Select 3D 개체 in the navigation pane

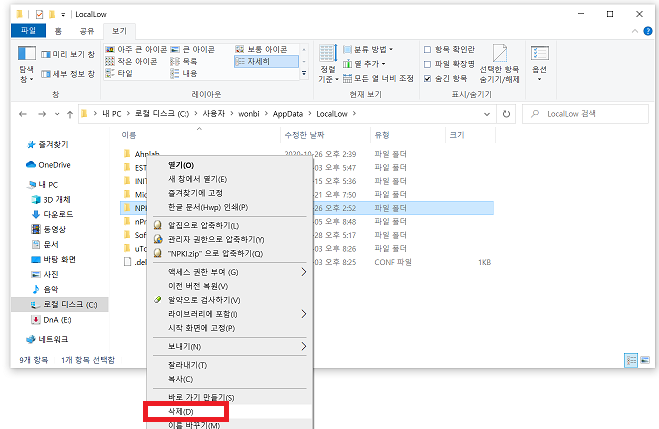click(x=51, y=200)
